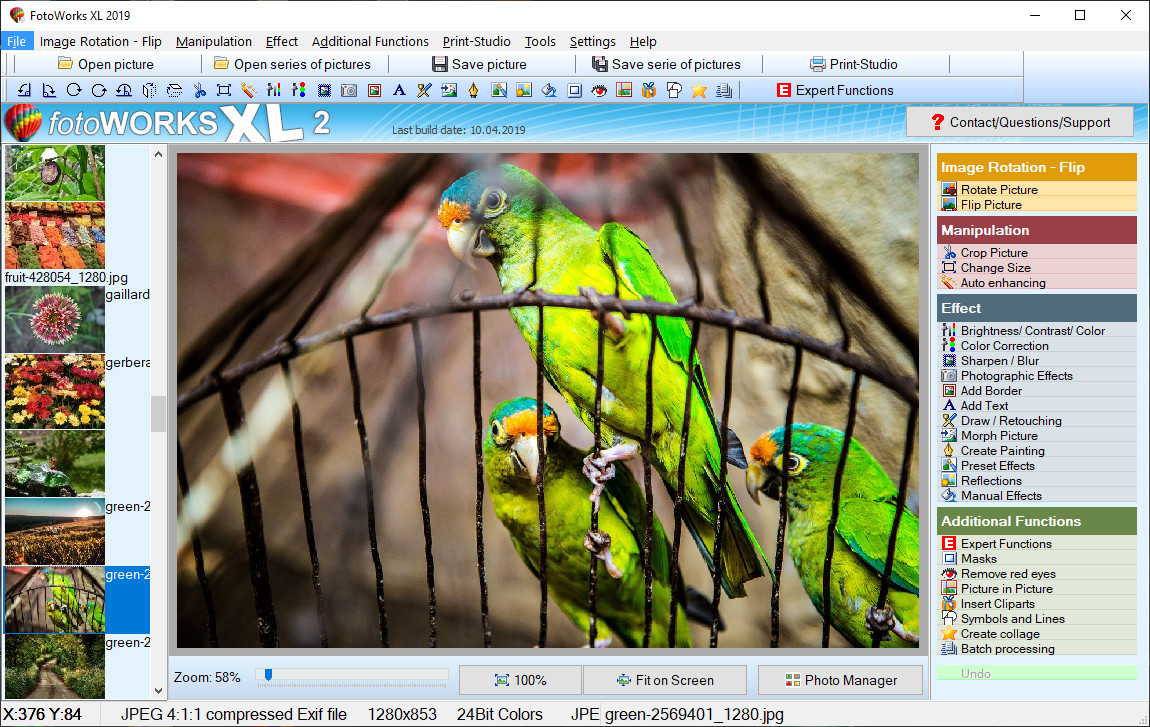Select the fruit-428054_1280.jpg thumbnail

click(x=54, y=237)
